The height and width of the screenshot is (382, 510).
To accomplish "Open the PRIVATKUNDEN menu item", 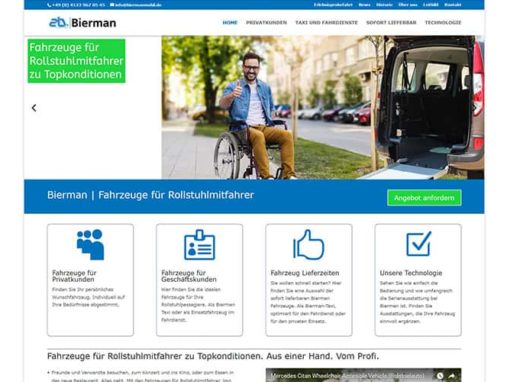I will tap(266, 23).
